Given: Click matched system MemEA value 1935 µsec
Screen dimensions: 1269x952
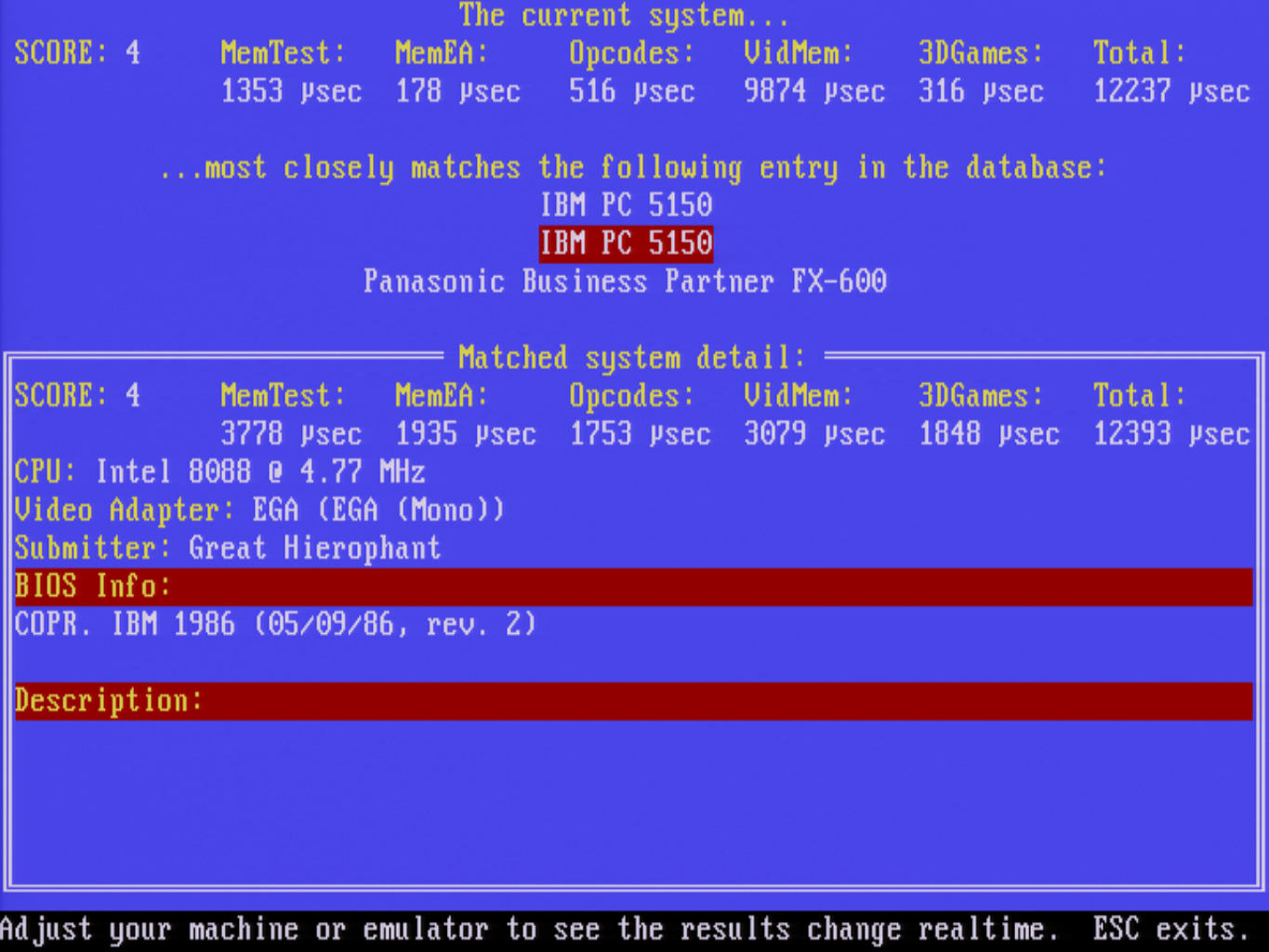Looking at the screenshot, I should click(x=466, y=434).
